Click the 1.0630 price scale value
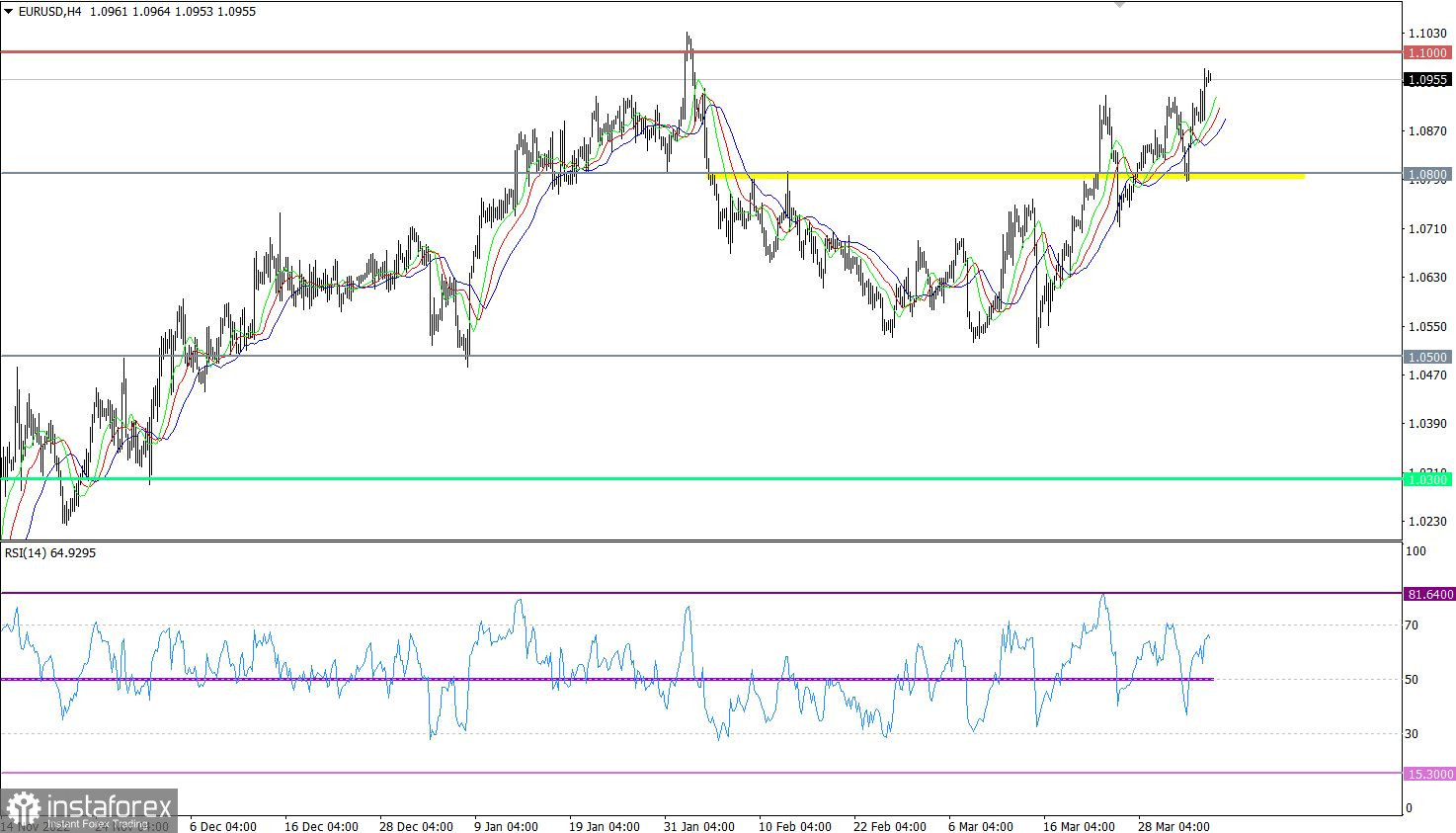Image resolution: width=1456 pixels, height=833 pixels. (x=1427, y=277)
